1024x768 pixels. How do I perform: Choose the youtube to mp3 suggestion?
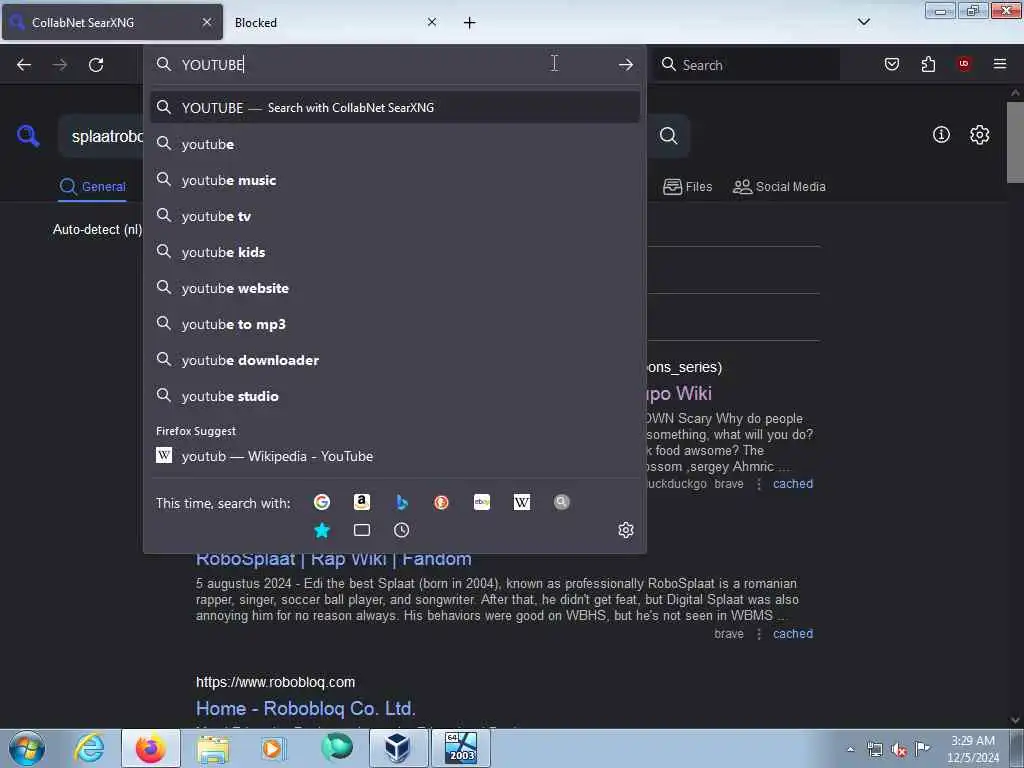[395, 324]
